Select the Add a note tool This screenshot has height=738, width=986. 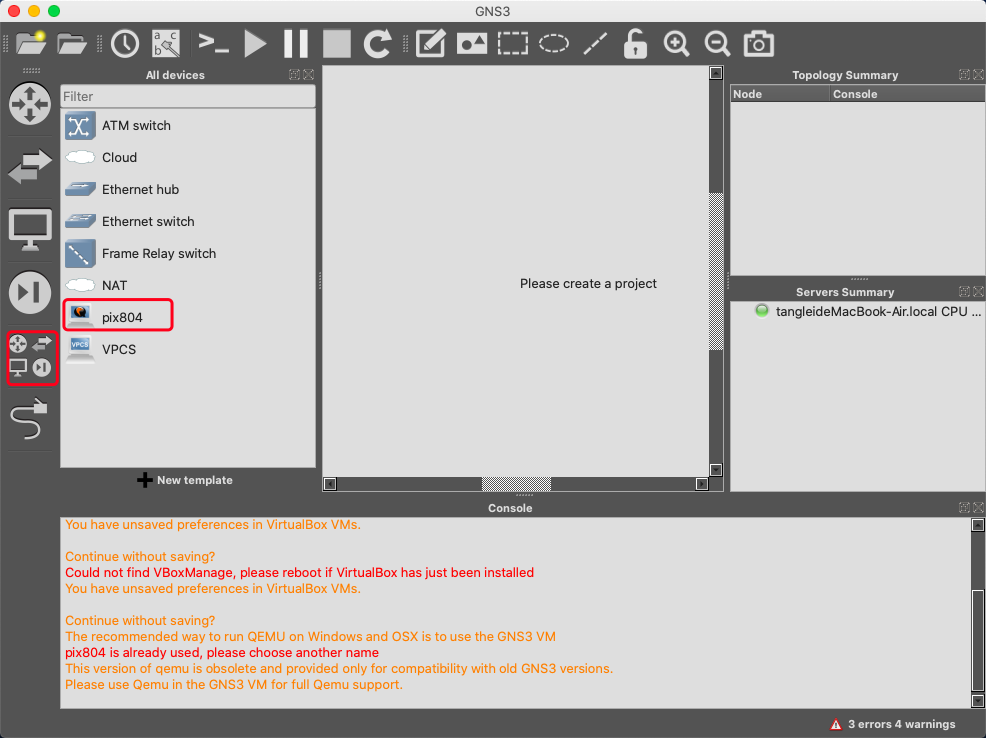tap(431, 43)
